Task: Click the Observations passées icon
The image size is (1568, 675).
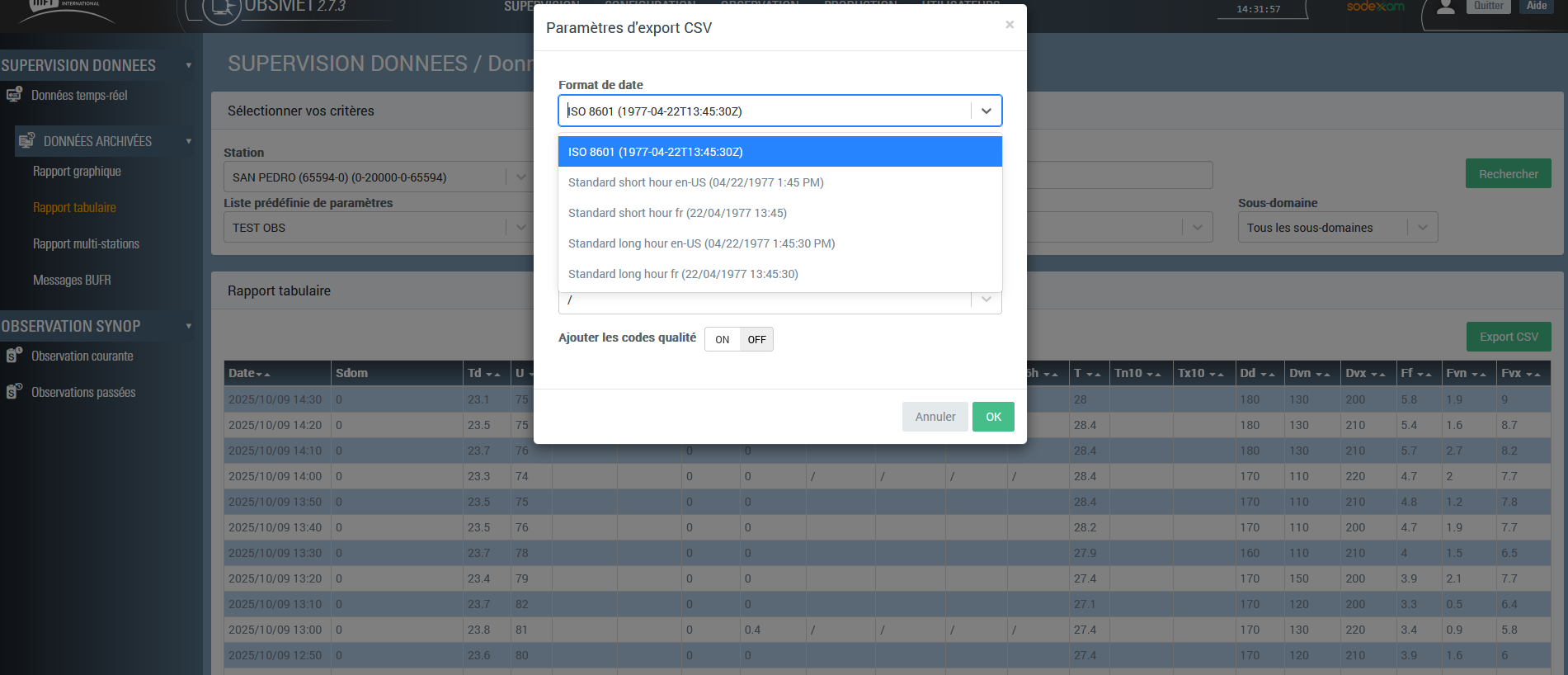Action: click(x=14, y=392)
